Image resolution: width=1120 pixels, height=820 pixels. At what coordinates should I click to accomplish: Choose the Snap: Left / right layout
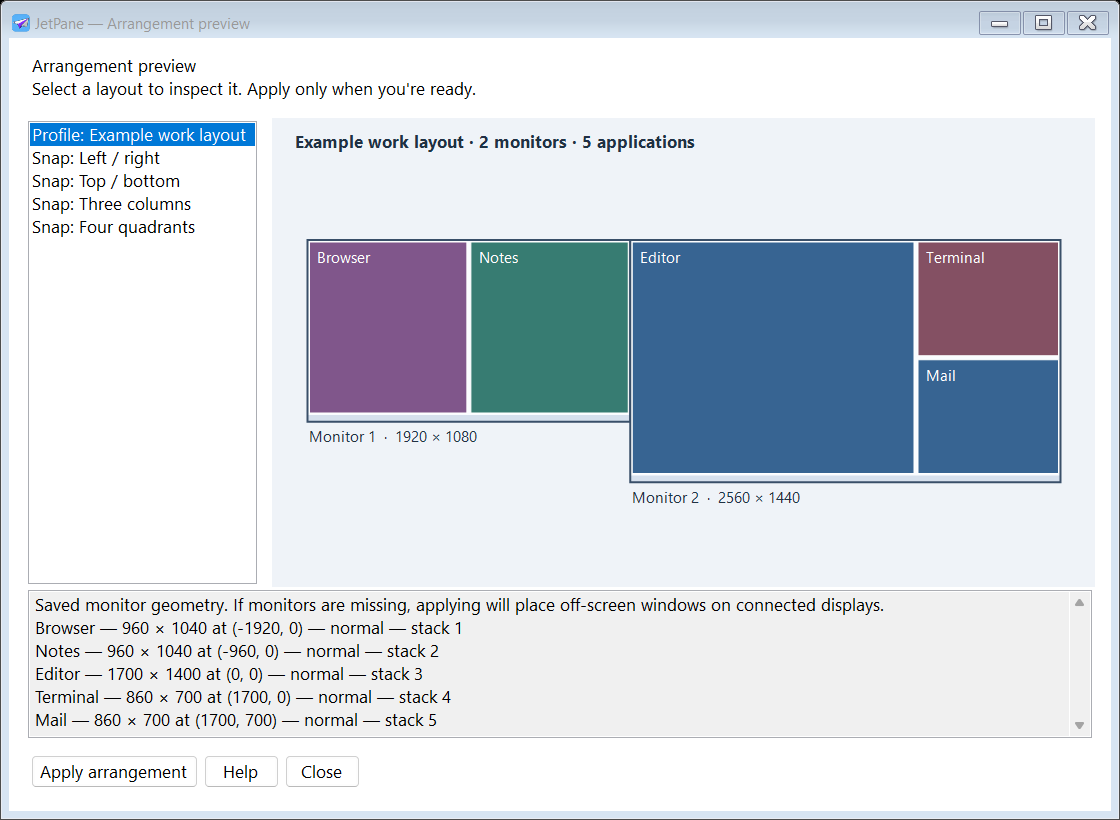(x=142, y=158)
